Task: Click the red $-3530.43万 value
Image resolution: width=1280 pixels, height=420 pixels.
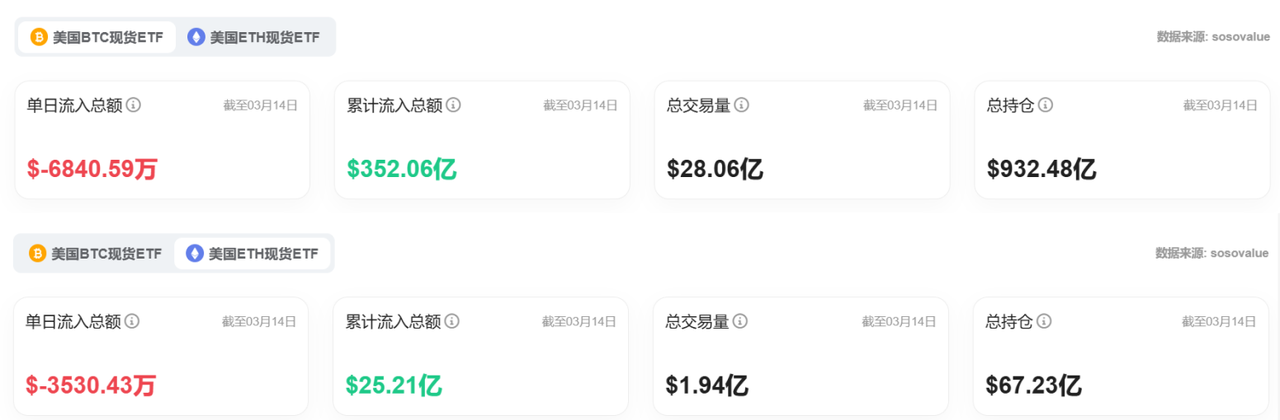Action: click(x=91, y=385)
